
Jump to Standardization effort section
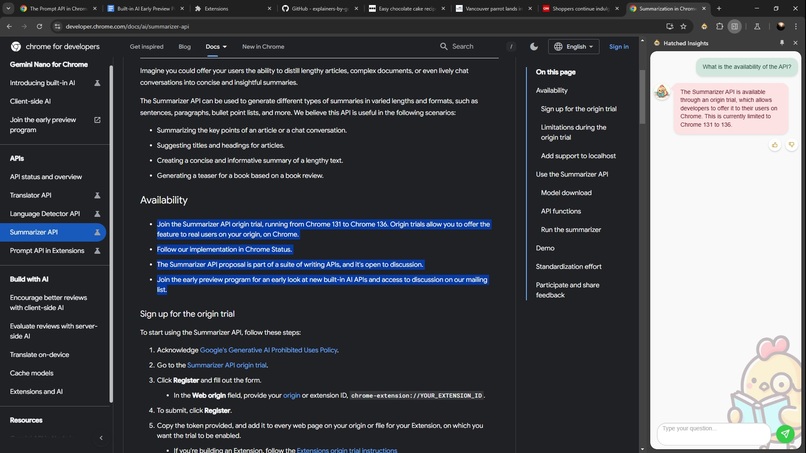tap(569, 267)
